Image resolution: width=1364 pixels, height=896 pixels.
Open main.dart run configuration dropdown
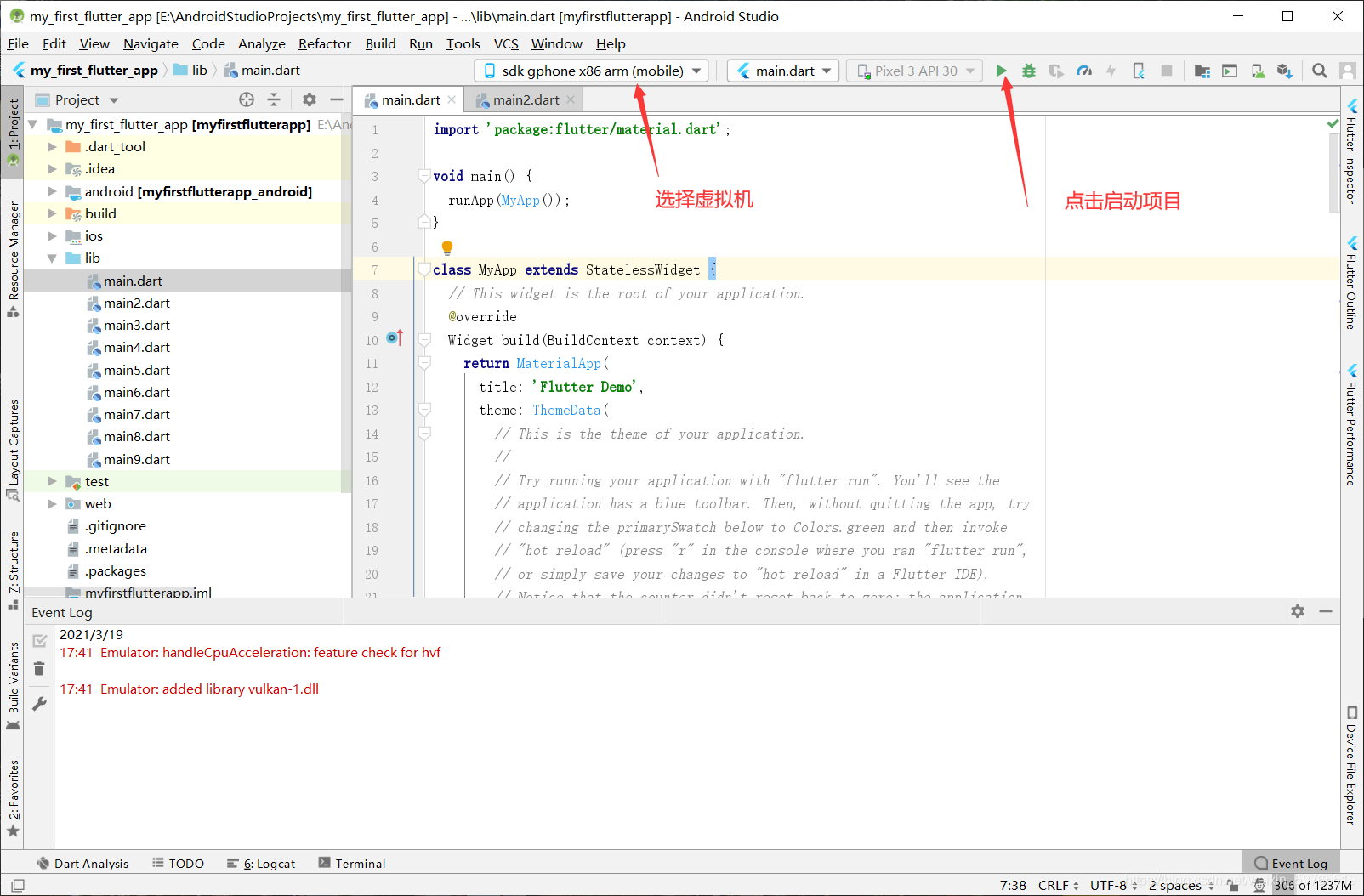(784, 71)
